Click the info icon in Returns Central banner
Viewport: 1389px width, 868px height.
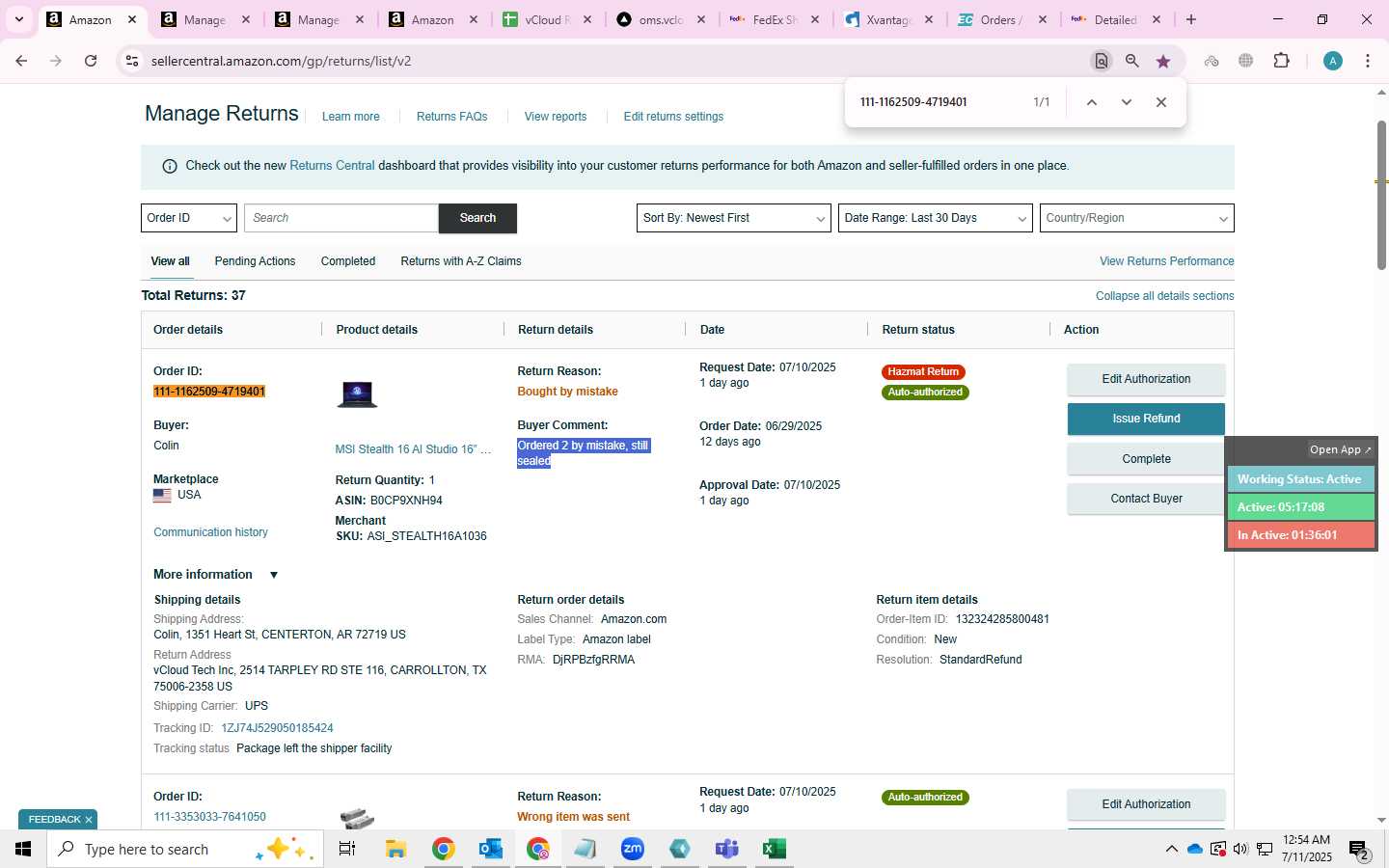click(x=170, y=166)
